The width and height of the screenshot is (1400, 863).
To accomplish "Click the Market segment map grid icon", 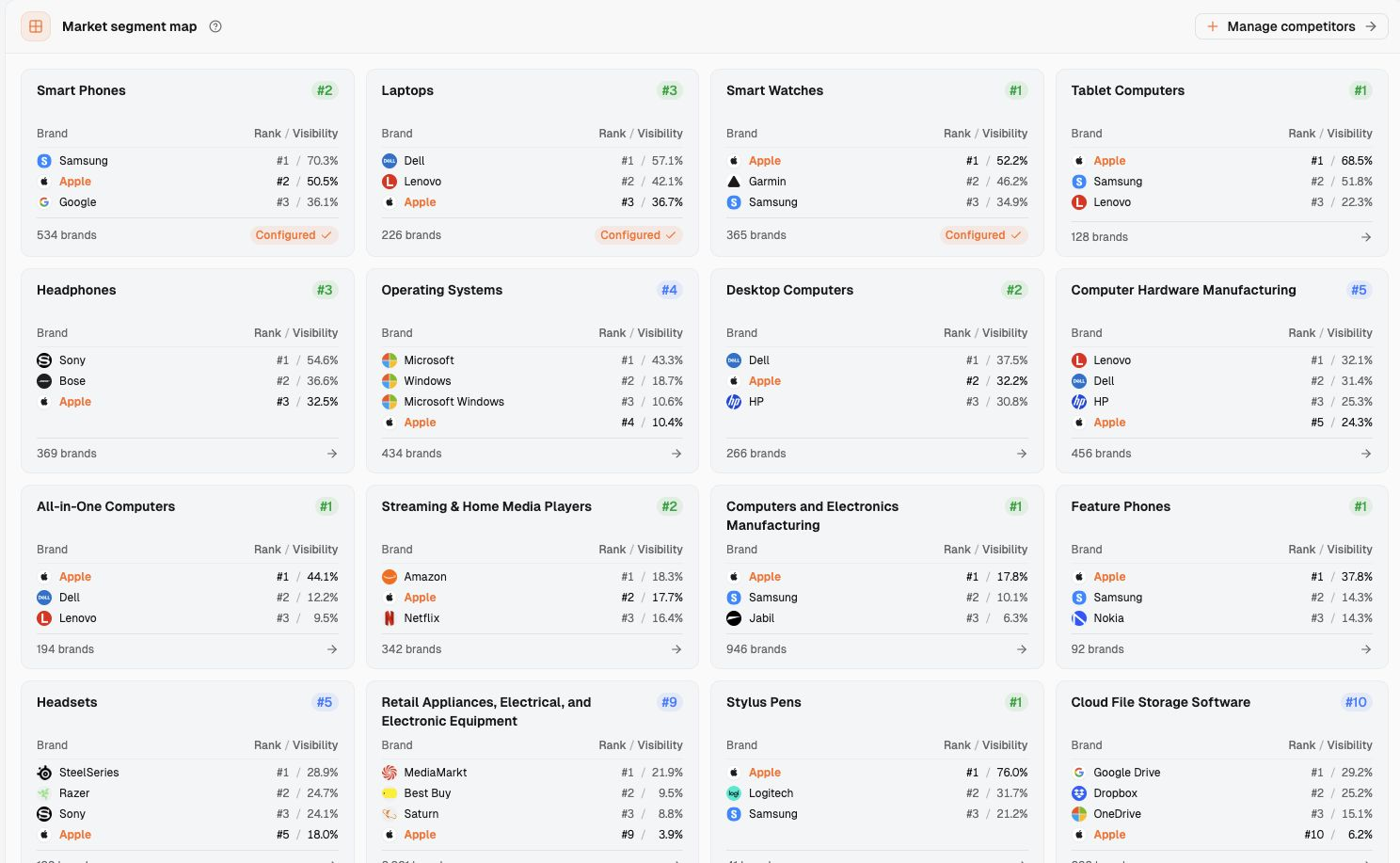I will point(36,26).
